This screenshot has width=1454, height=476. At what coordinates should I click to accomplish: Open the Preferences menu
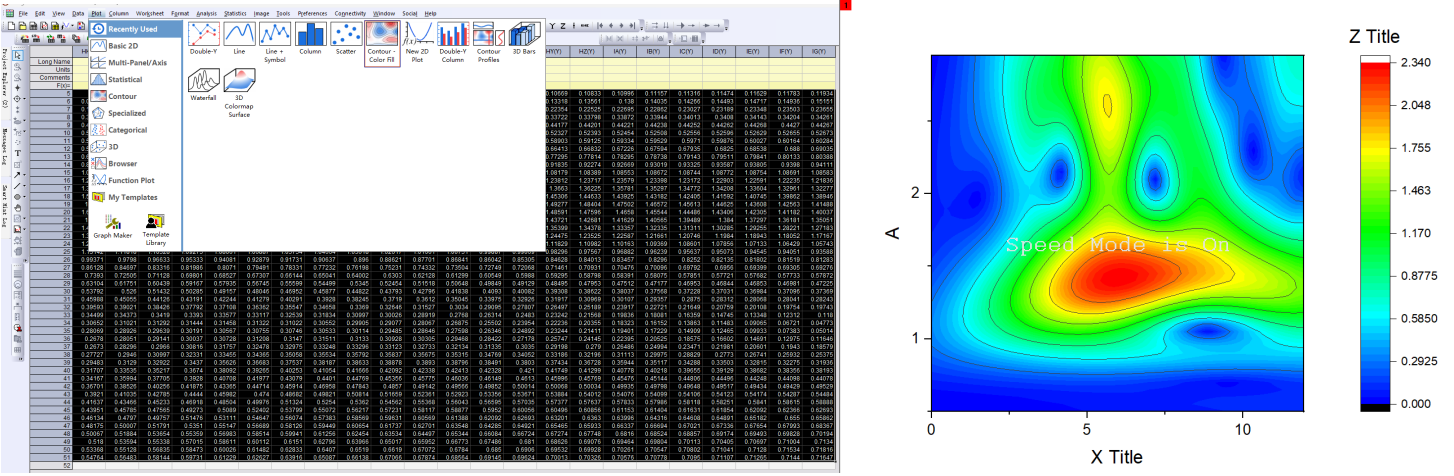(x=312, y=13)
